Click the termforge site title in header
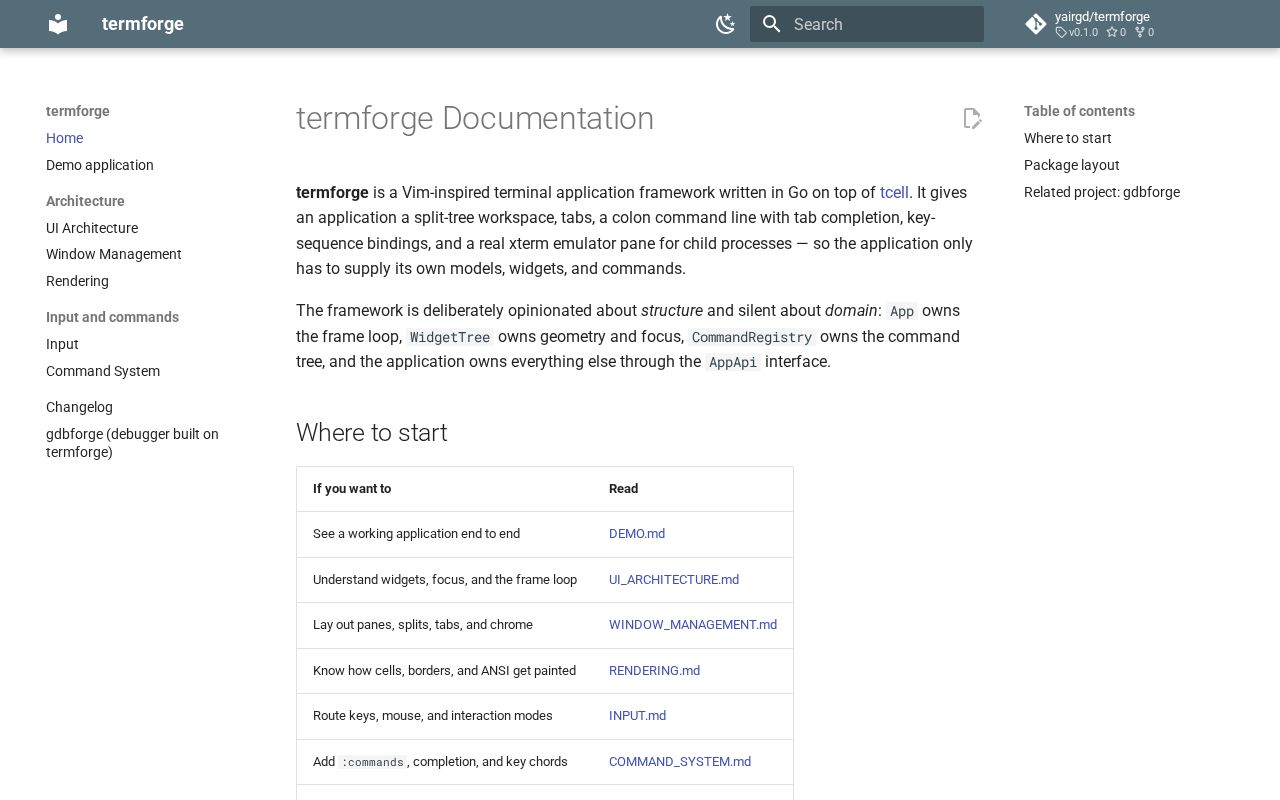The height and width of the screenshot is (800, 1280). (x=143, y=24)
